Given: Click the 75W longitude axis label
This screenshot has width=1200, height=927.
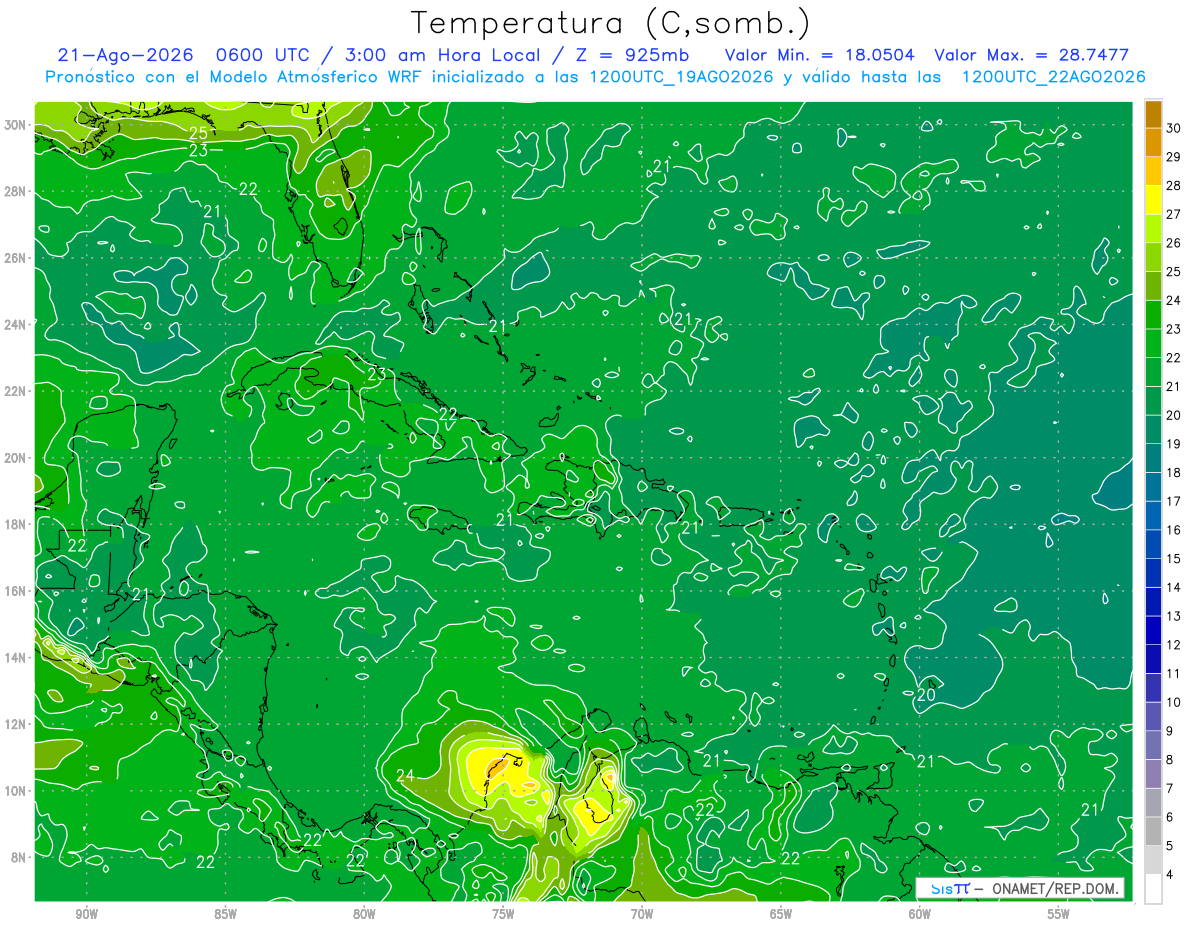Looking at the screenshot, I should point(503,914).
